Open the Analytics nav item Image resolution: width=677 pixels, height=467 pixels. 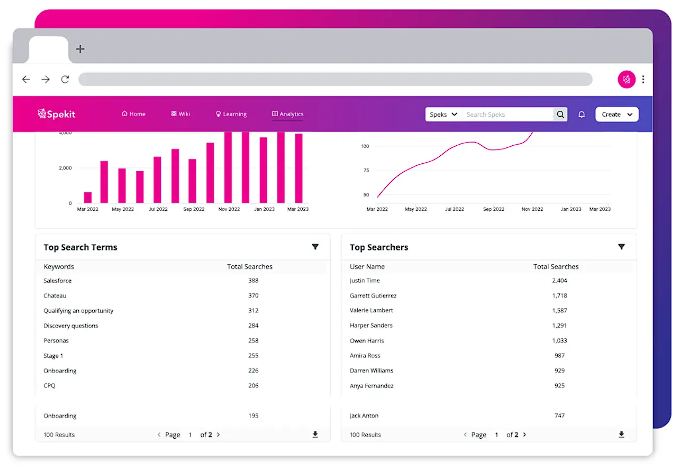288,114
